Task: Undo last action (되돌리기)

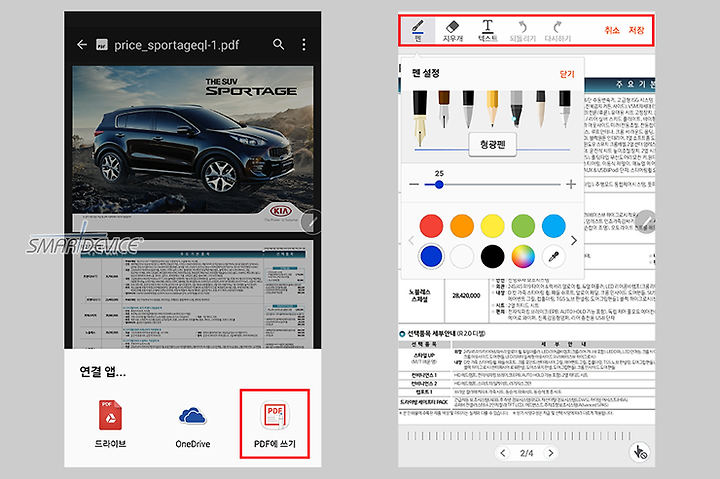Action: pos(523,30)
